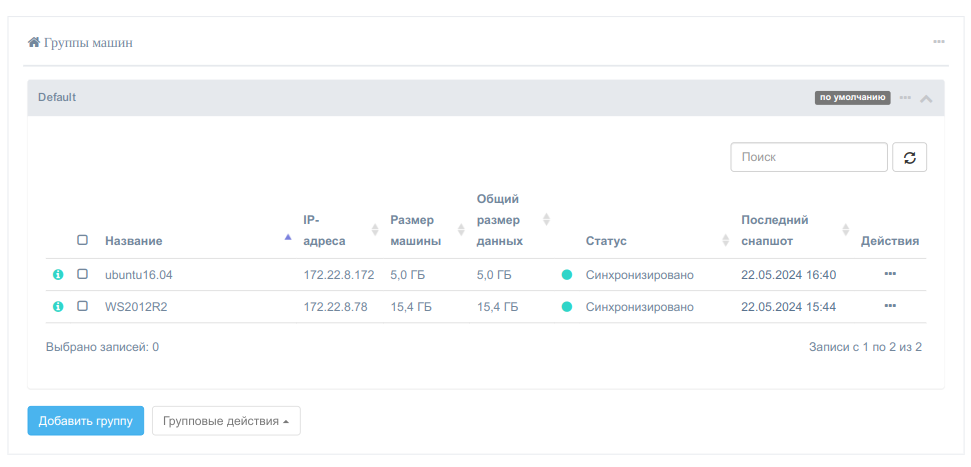Click into the Поиск search field

pos(809,158)
